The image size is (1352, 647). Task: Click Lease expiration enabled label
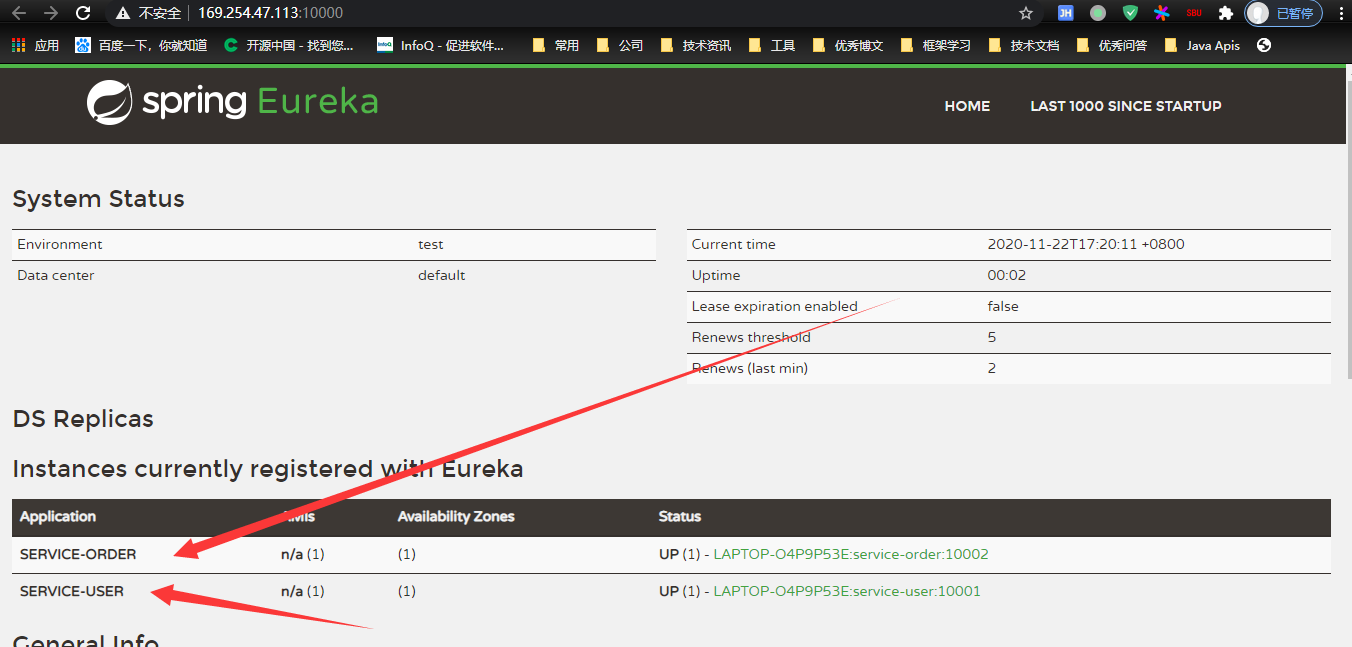tap(775, 306)
